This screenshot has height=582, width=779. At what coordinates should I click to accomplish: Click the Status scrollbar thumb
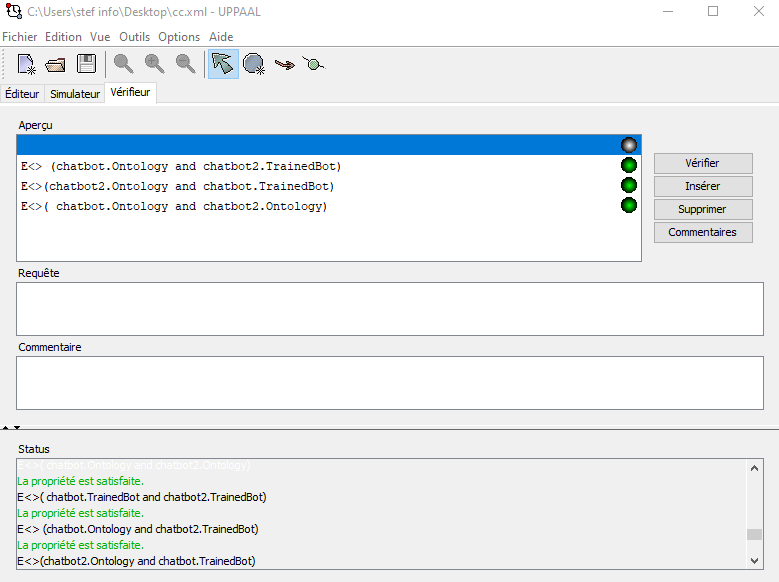point(754,534)
